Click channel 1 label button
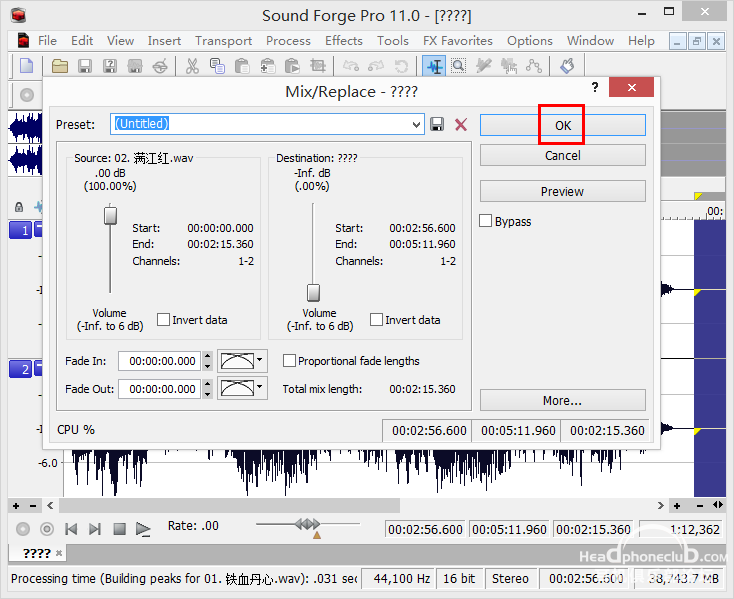 coord(21,230)
